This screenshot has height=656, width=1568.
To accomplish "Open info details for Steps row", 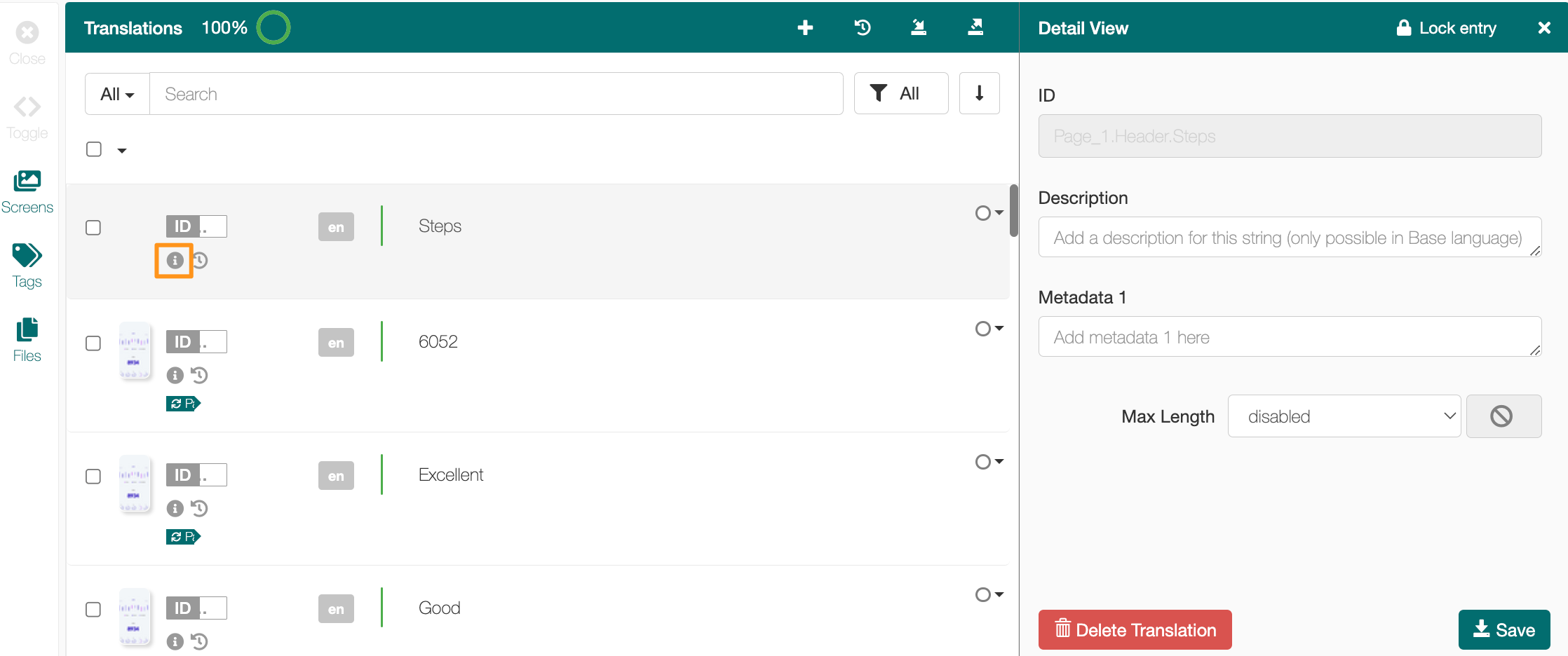I will (175, 261).
